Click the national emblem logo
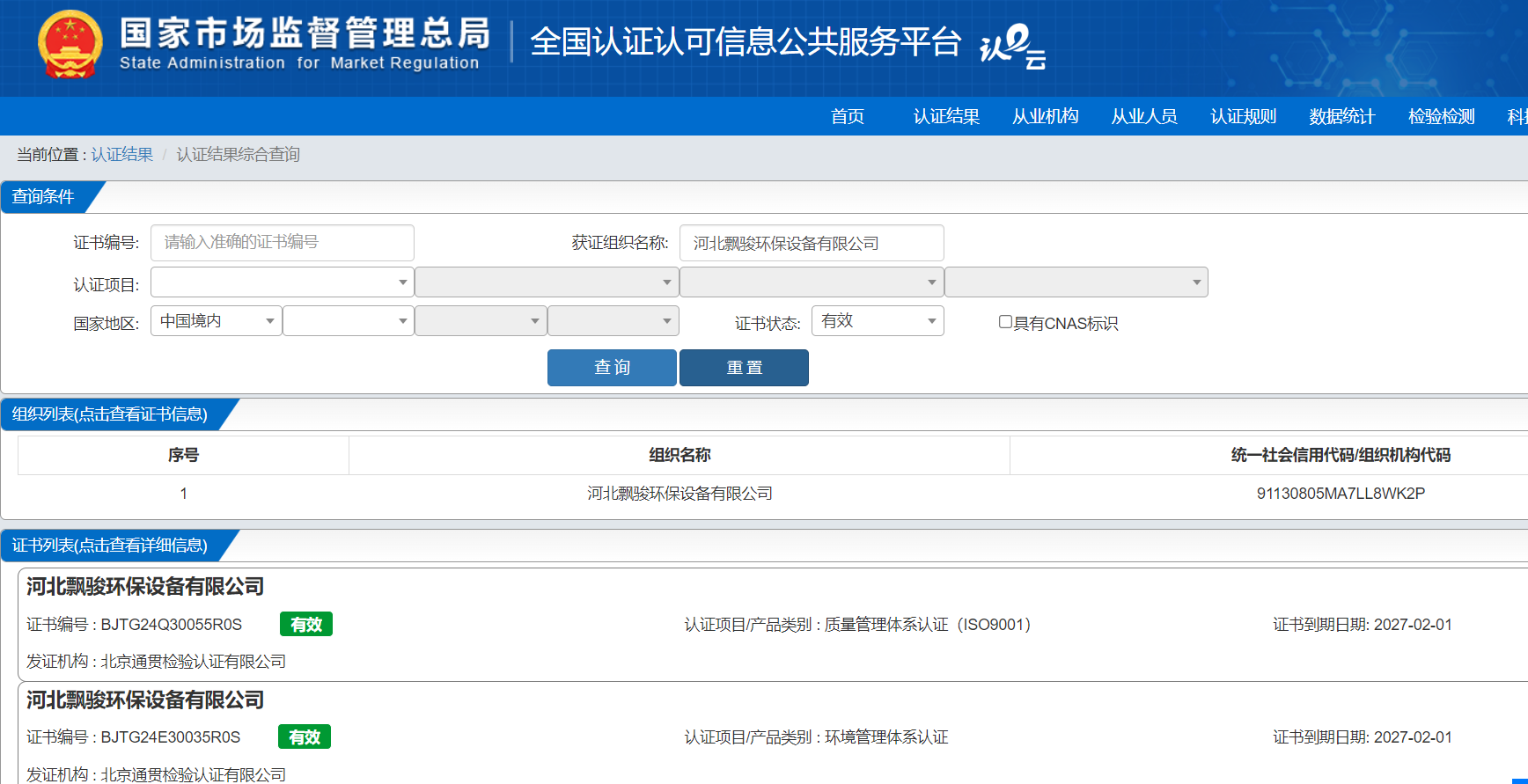Screen dimensions: 1528x784 pyautogui.click(x=70, y=44)
